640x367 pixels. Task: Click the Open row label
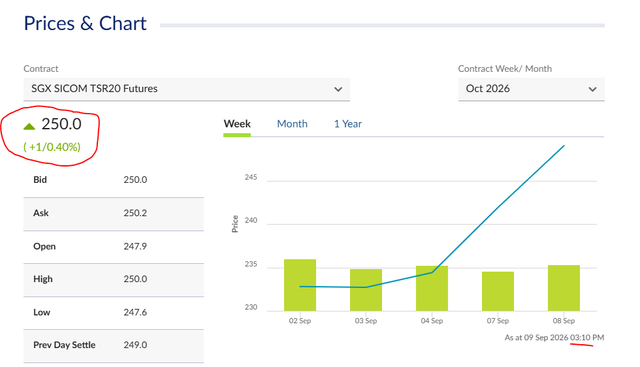[44, 246]
